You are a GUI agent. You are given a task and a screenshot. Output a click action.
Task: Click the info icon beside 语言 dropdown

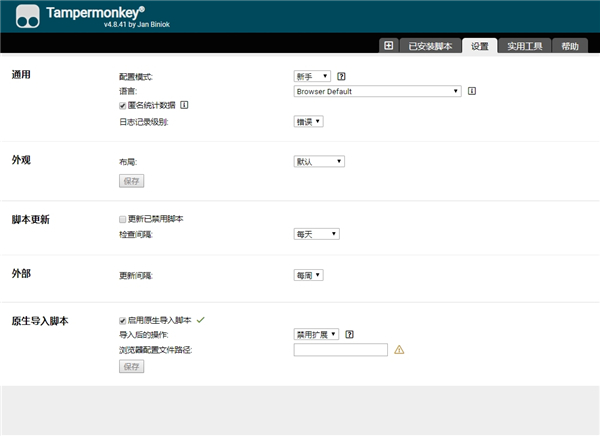coord(471,91)
